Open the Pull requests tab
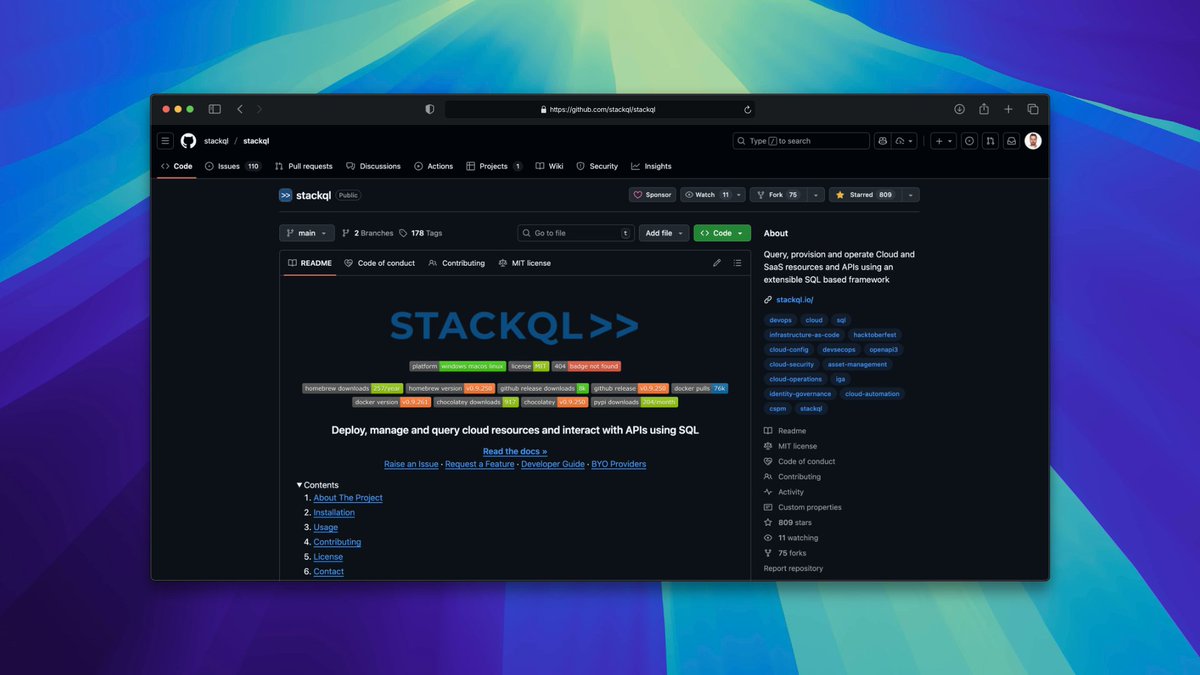 (x=303, y=166)
